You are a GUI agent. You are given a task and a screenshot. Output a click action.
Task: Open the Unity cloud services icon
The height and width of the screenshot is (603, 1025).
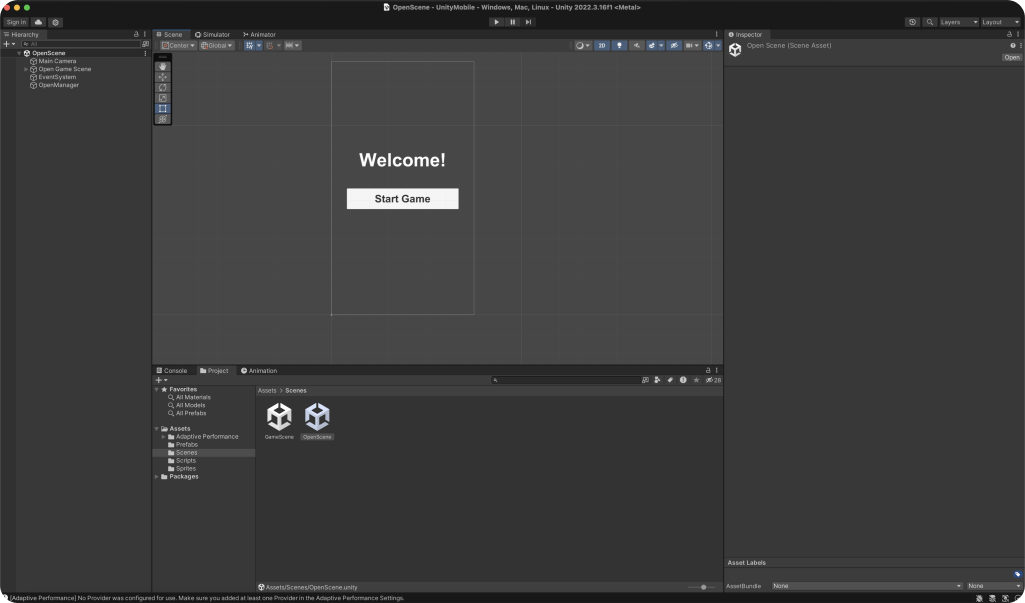(x=39, y=22)
